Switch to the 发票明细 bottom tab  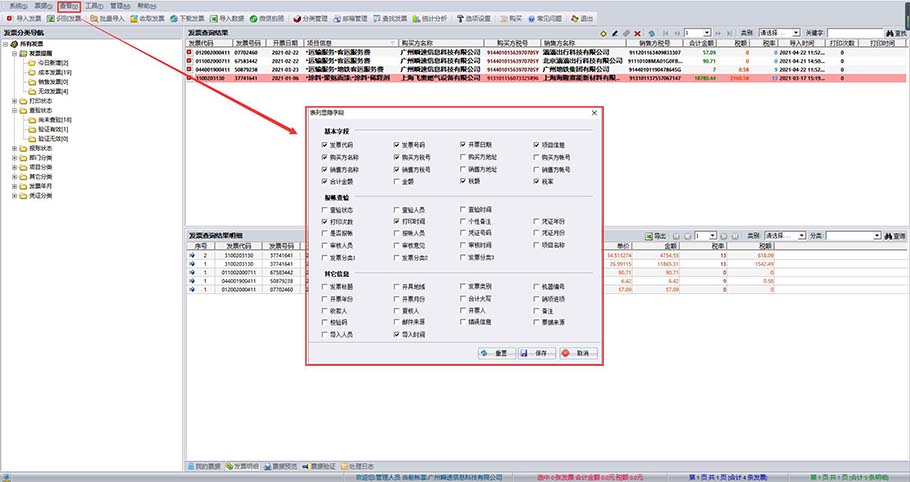(x=241, y=466)
